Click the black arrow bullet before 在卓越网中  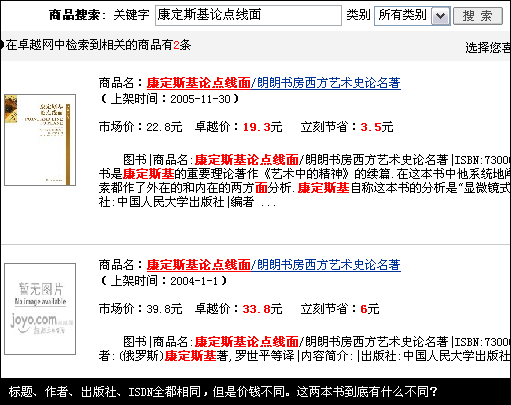pos(2,45)
